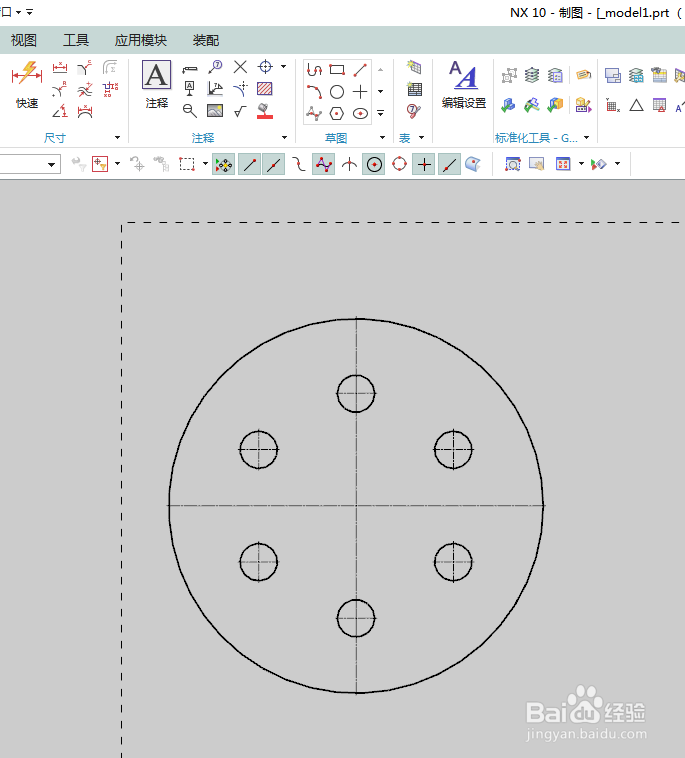The image size is (685, 758).
Task: Select the crosshatch fill icon
Action: [264, 89]
